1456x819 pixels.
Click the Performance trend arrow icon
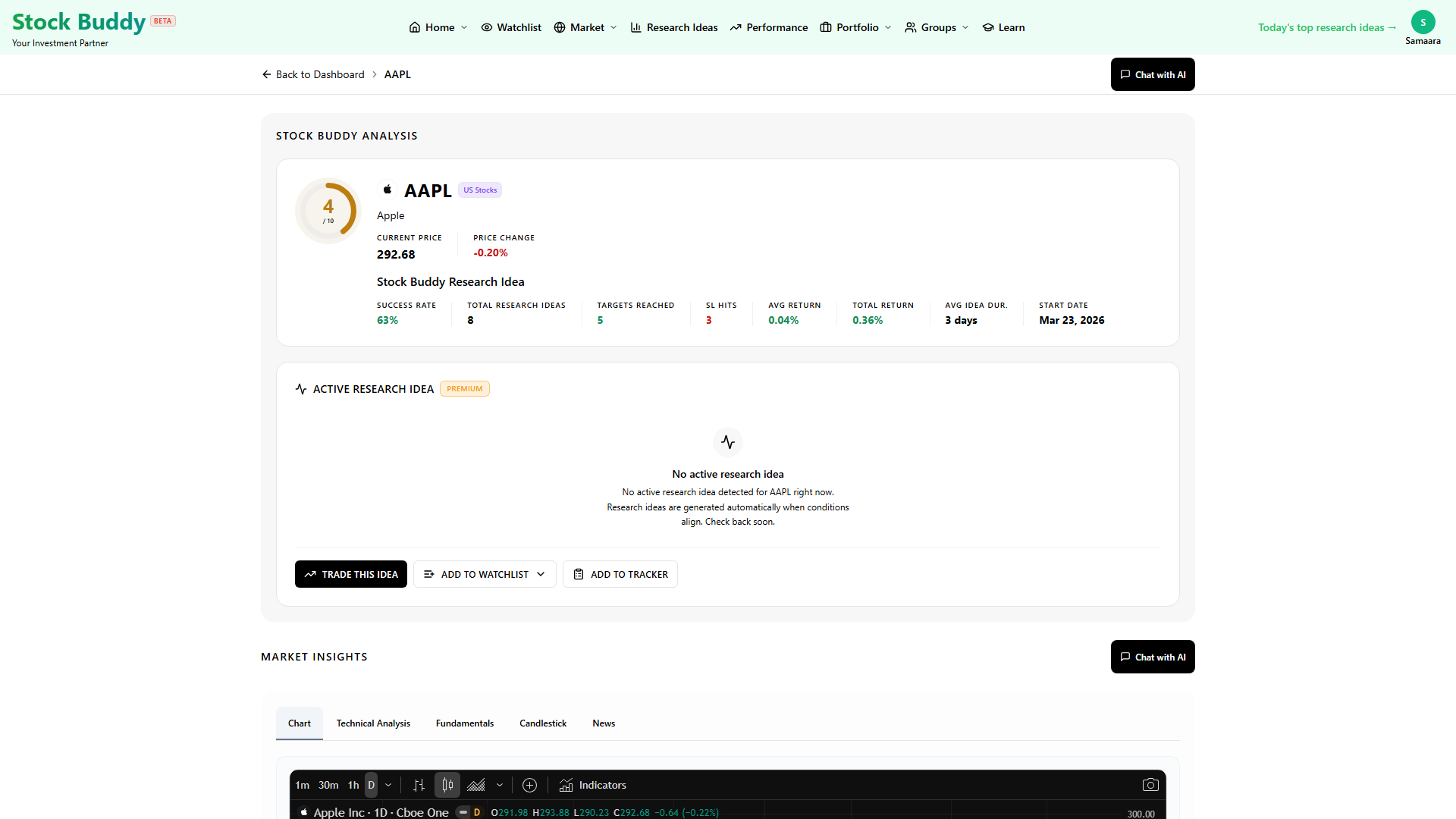[x=736, y=27]
